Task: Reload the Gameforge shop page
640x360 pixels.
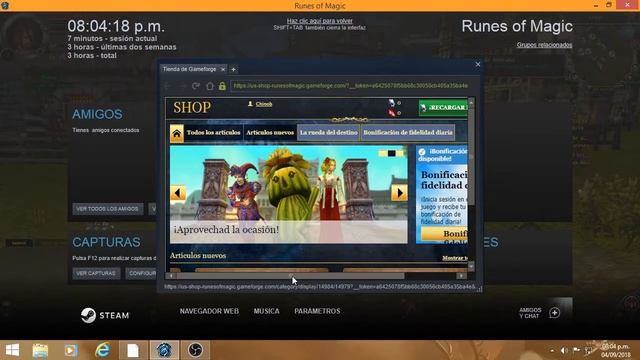Action: pyautogui.click(x=196, y=86)
